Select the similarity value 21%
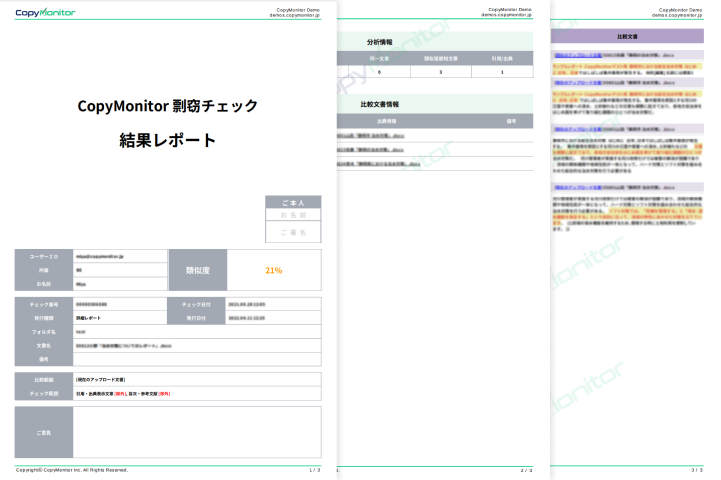 (274, 270)
